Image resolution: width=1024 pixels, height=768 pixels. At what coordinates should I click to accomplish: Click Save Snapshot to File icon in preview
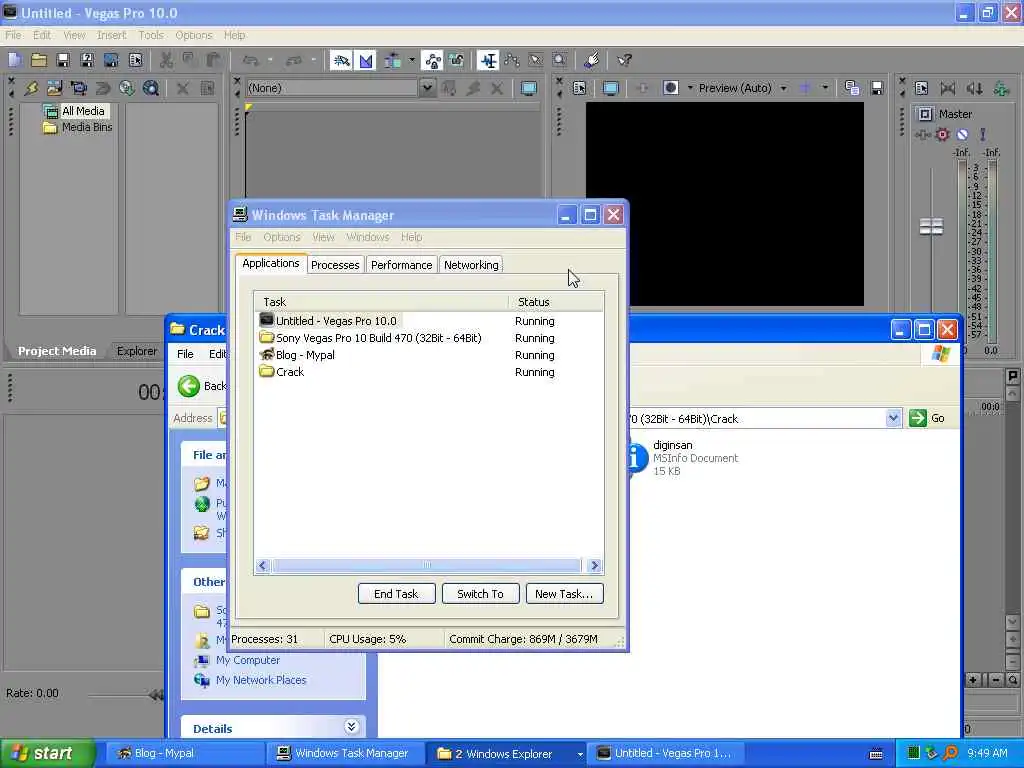[877, 88]
